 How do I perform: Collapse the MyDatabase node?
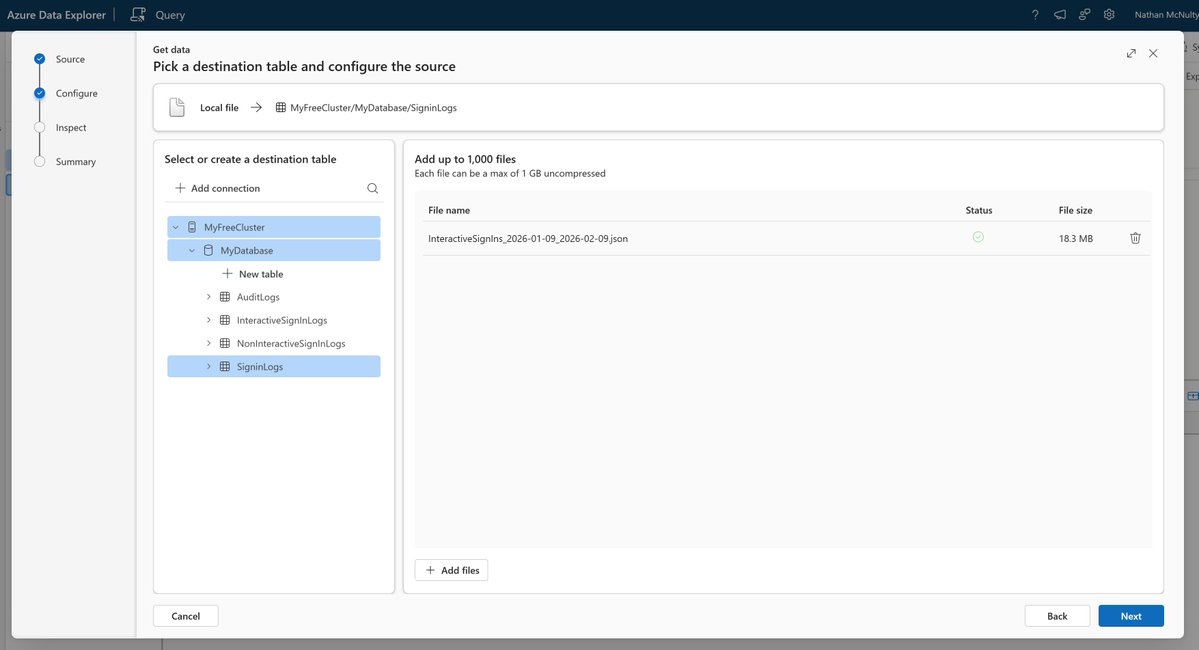click(x=192, y=250)
